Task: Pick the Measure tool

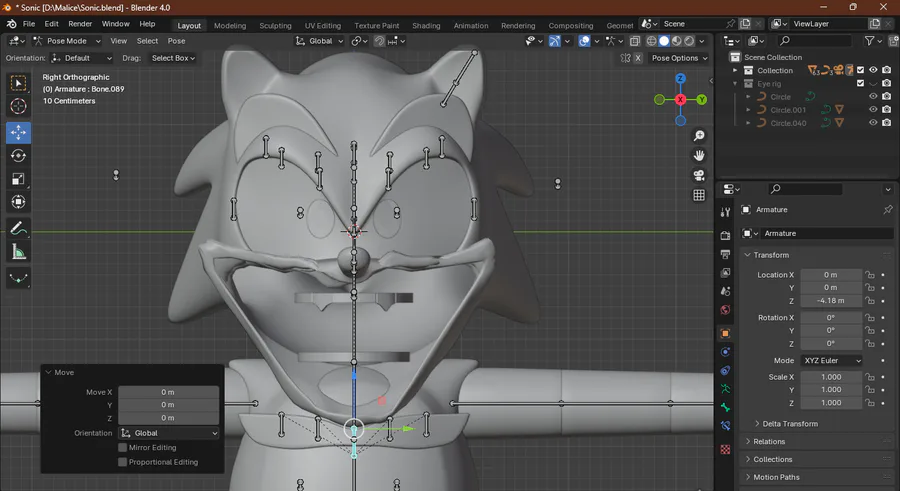Action: point(19,253)
